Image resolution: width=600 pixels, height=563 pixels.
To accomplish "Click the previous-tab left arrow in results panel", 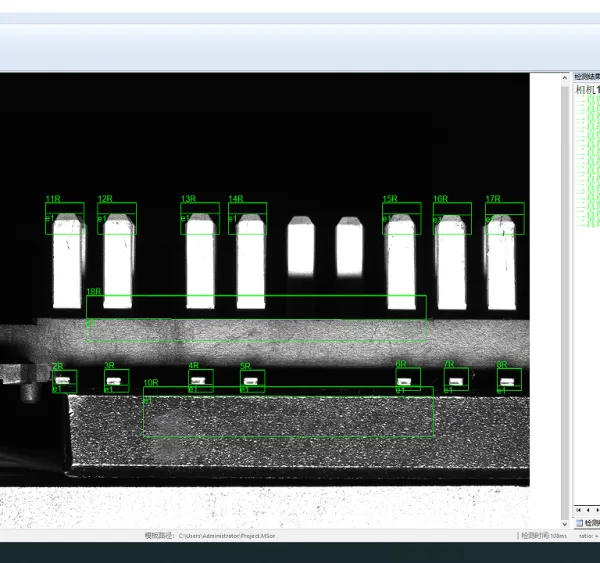I will (x=588, y=510).
